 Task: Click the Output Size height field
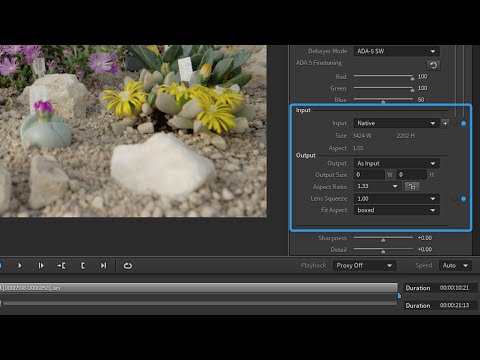point(412,175)
